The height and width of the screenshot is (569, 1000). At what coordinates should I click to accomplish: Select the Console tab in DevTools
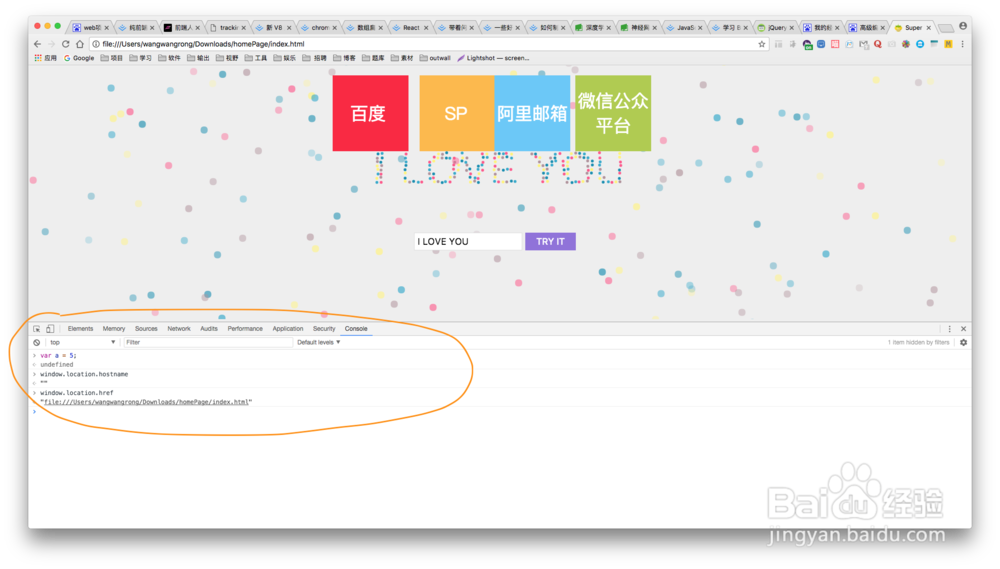(x=356, y=329)
